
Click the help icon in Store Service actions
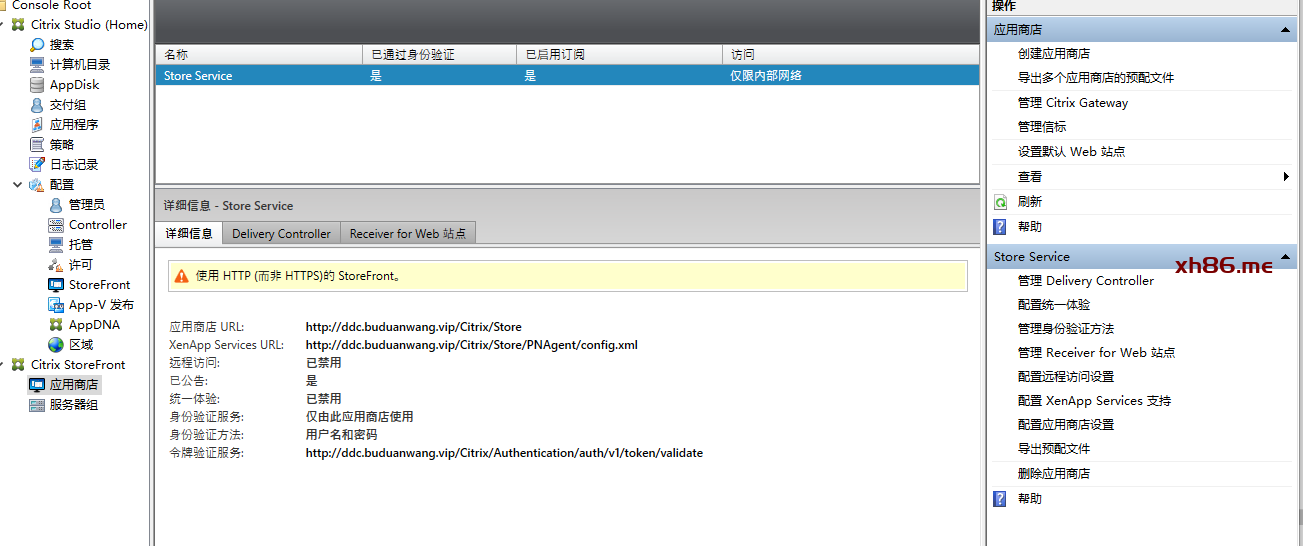(x=999, y=498)
